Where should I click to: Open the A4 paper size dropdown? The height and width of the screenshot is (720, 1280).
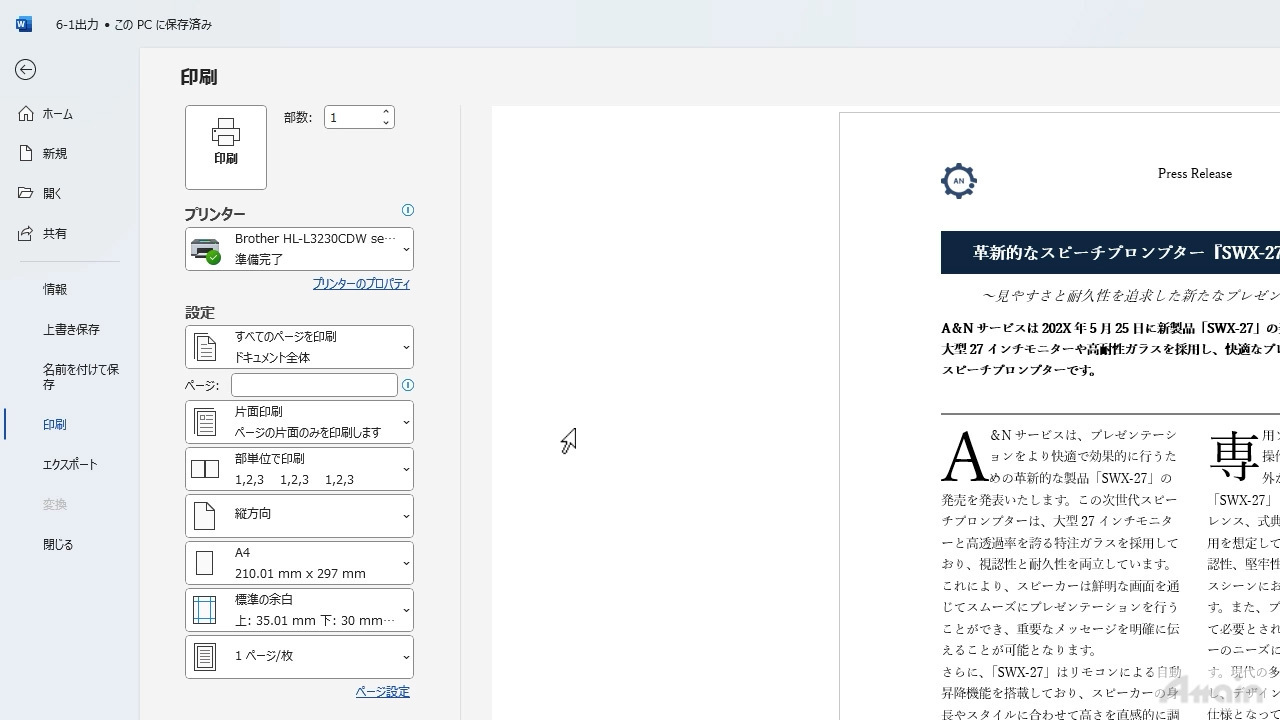[299, 563]
